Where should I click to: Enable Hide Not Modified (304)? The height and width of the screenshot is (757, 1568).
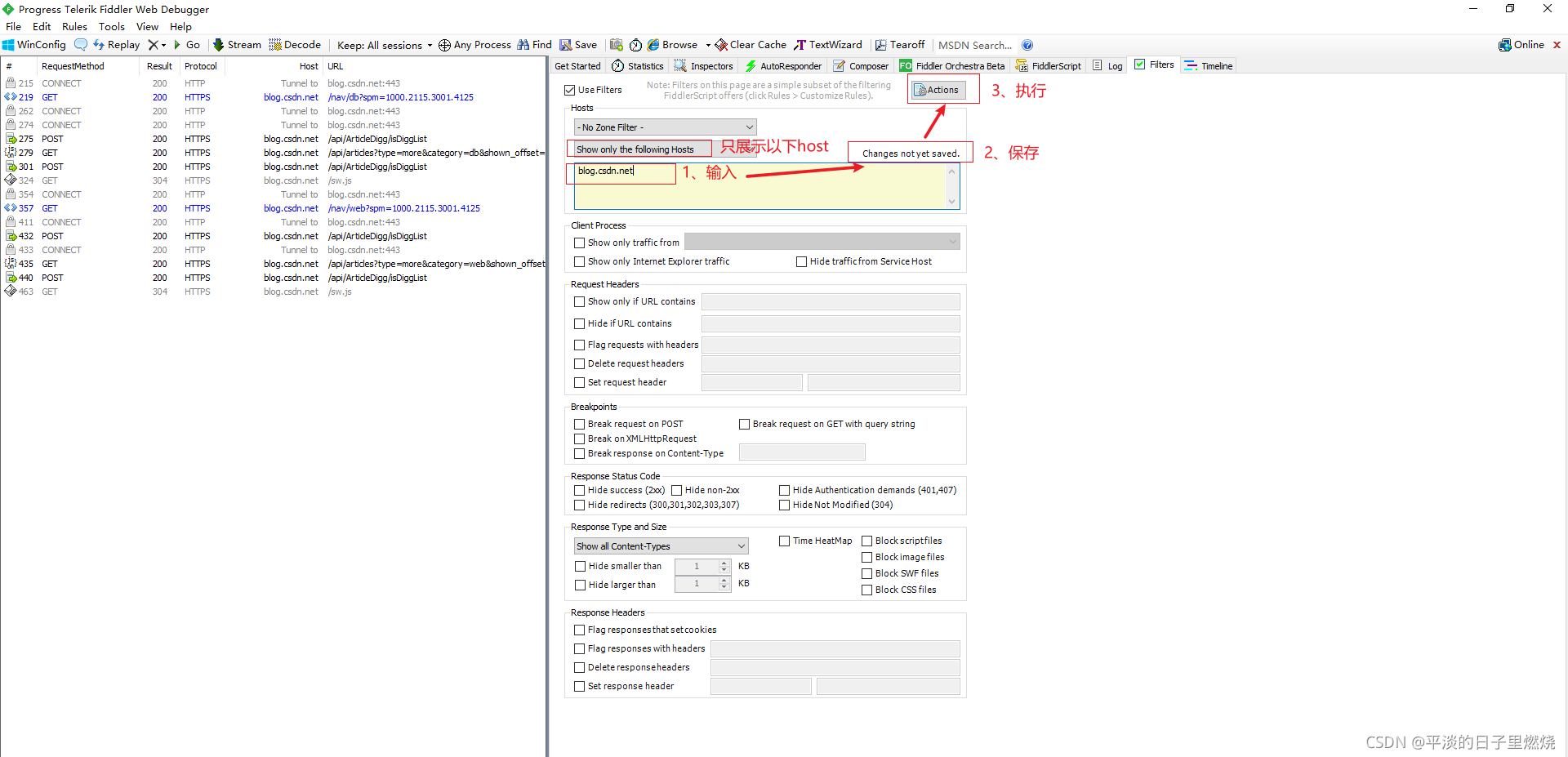tap(784, 505)
